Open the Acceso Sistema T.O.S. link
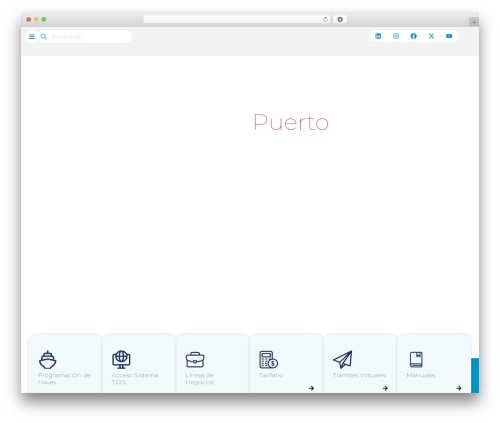The image size is (500, 423). pos(135,379)
